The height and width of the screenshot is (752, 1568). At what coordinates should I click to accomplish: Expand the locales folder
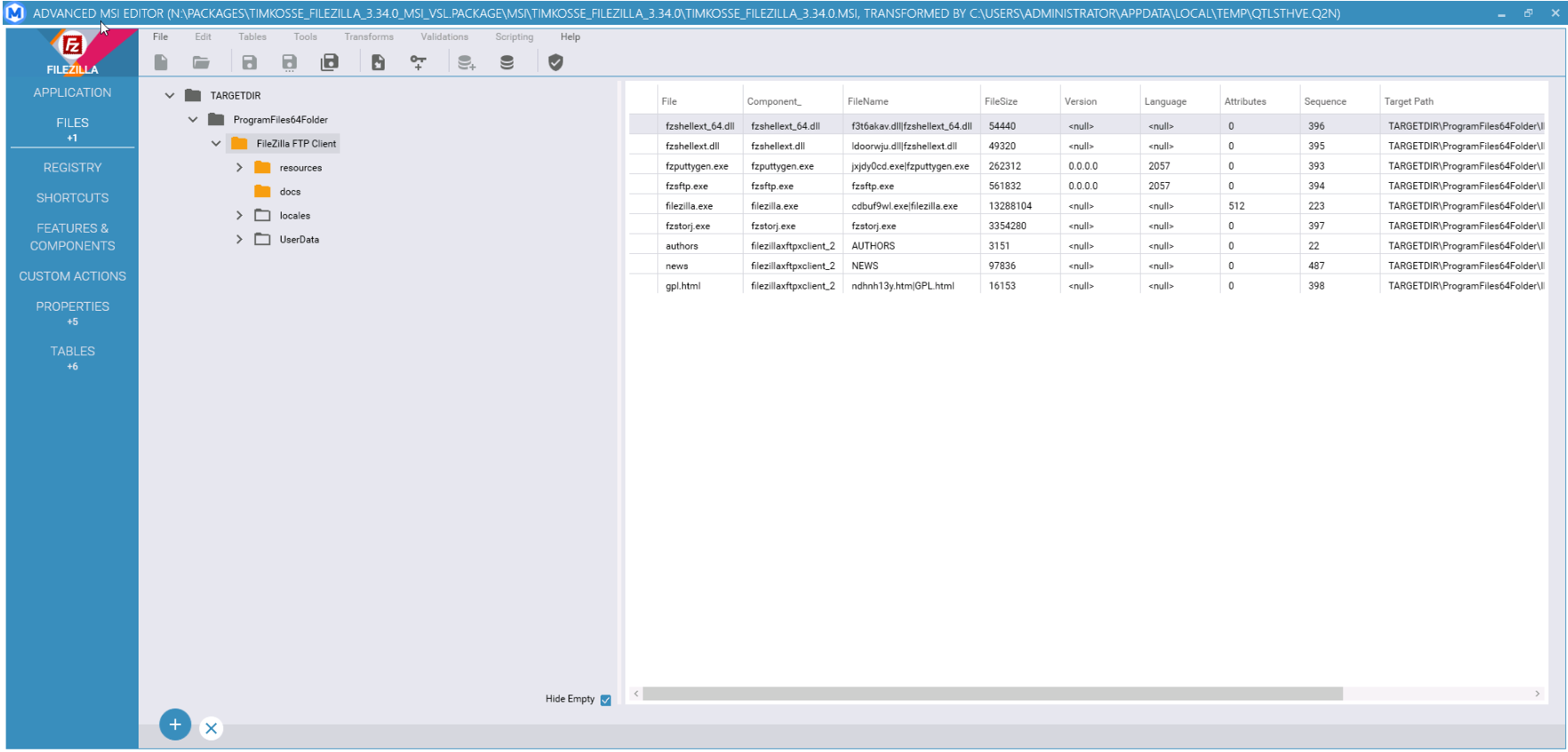(x=239, y=216)
